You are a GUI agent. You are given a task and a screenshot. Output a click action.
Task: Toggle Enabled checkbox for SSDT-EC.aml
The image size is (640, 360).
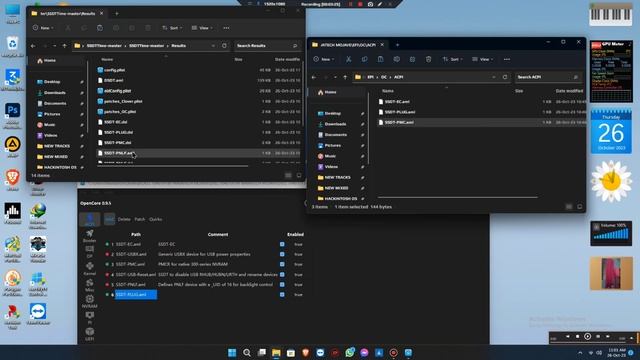point(282,244)
